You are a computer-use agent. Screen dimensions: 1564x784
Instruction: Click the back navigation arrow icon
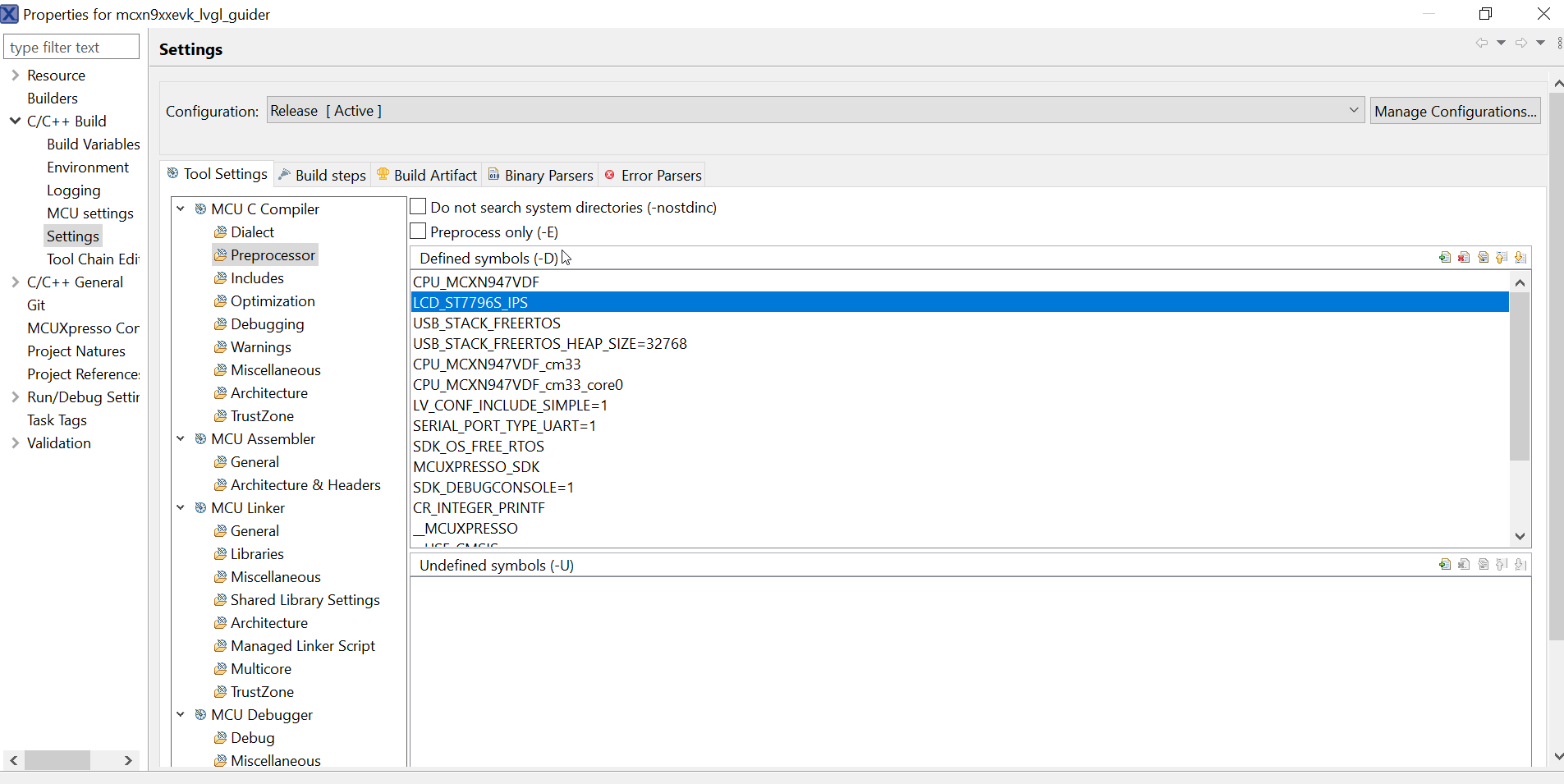coord(1481,43)
